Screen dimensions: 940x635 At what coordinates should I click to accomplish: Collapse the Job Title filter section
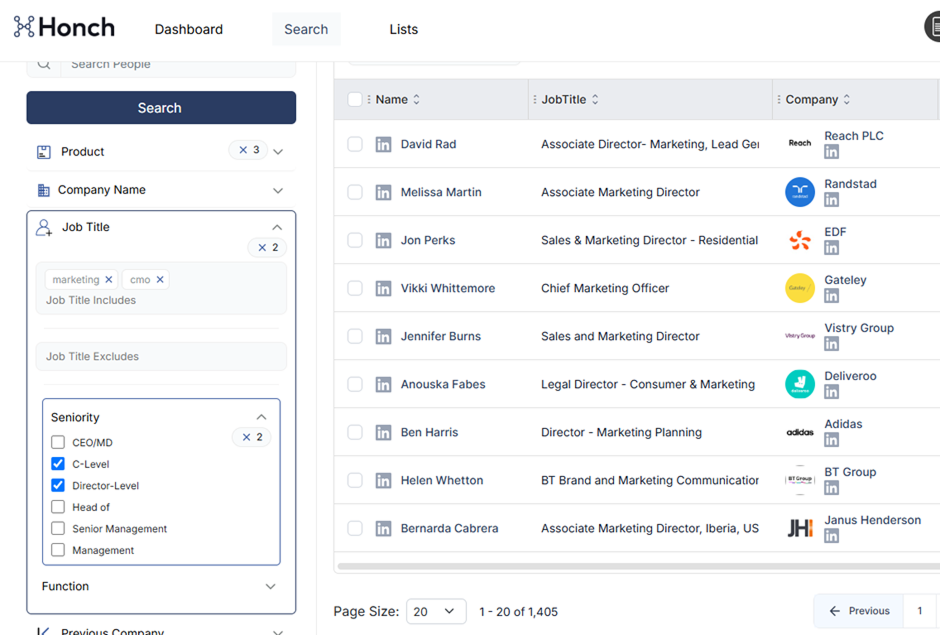[277, 227]
